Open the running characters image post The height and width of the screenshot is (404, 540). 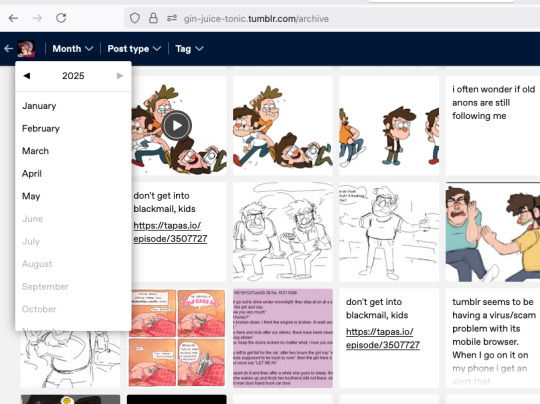[x=283, y=126]
